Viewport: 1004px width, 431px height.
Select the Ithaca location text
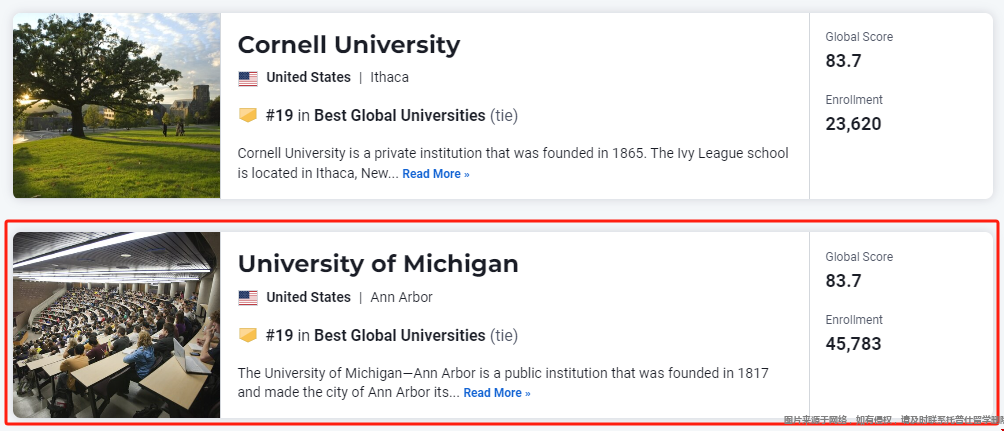click(x=389, y=77)
